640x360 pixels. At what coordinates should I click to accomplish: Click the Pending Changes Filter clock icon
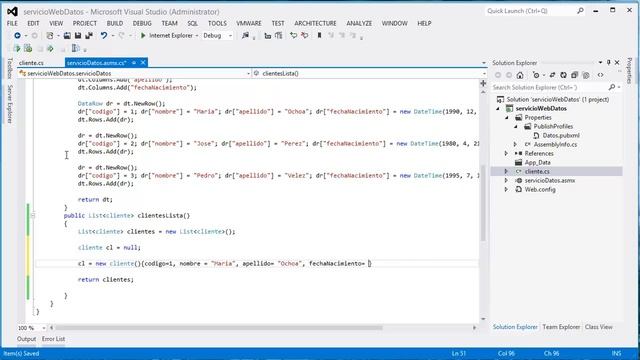point(536,75)
